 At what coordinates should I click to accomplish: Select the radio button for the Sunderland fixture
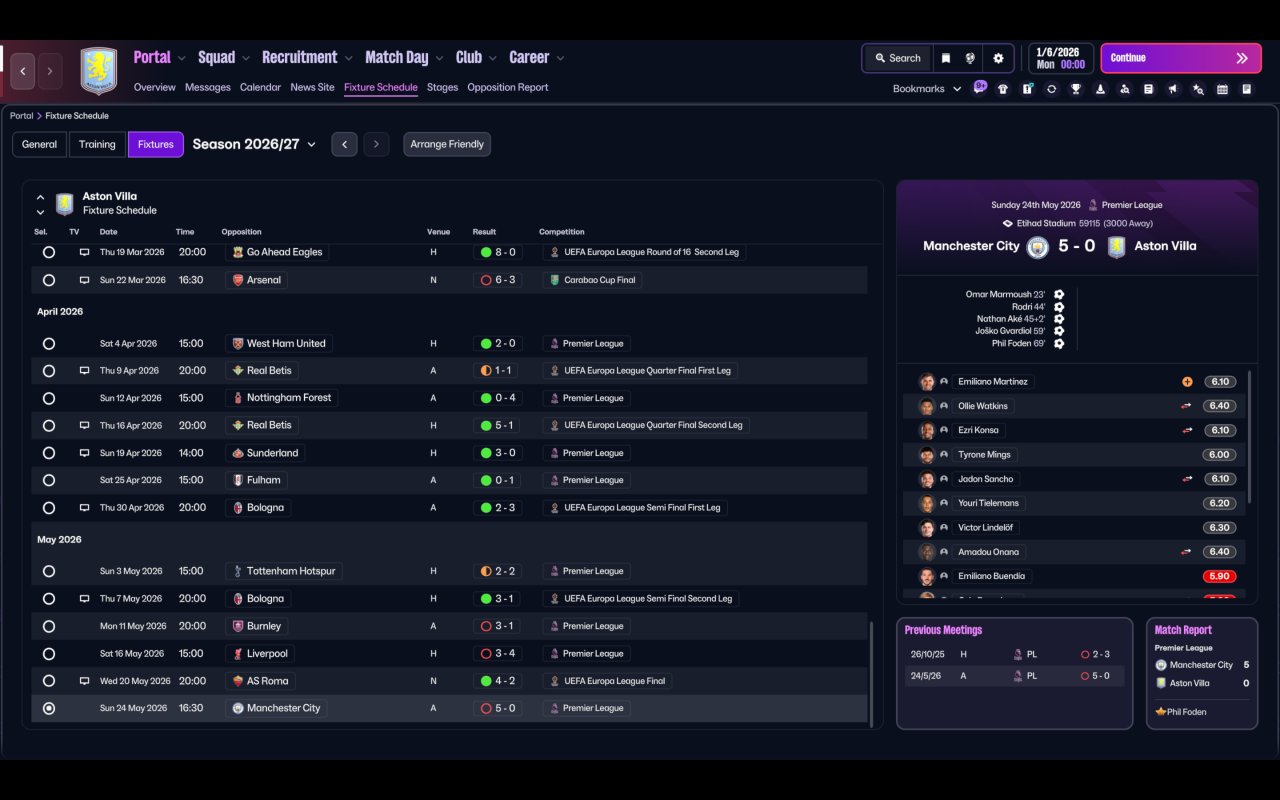coord(49,453)
